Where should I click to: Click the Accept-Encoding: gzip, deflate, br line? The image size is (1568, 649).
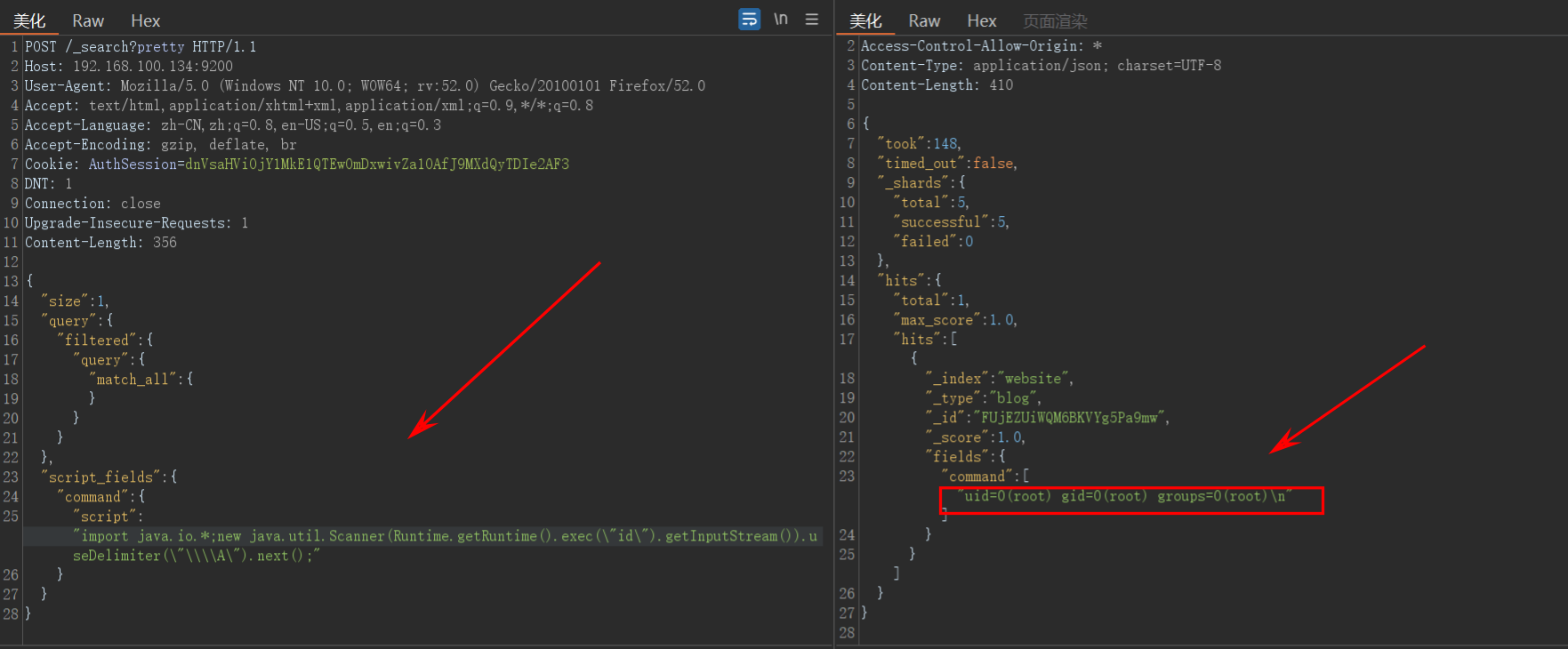pyautogui.click(x=161, y=144)
